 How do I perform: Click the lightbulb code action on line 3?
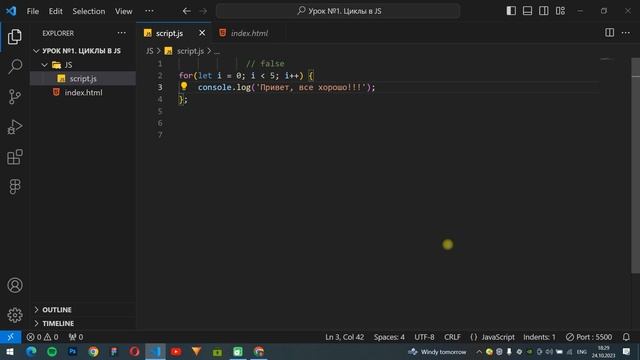point(184,86)
